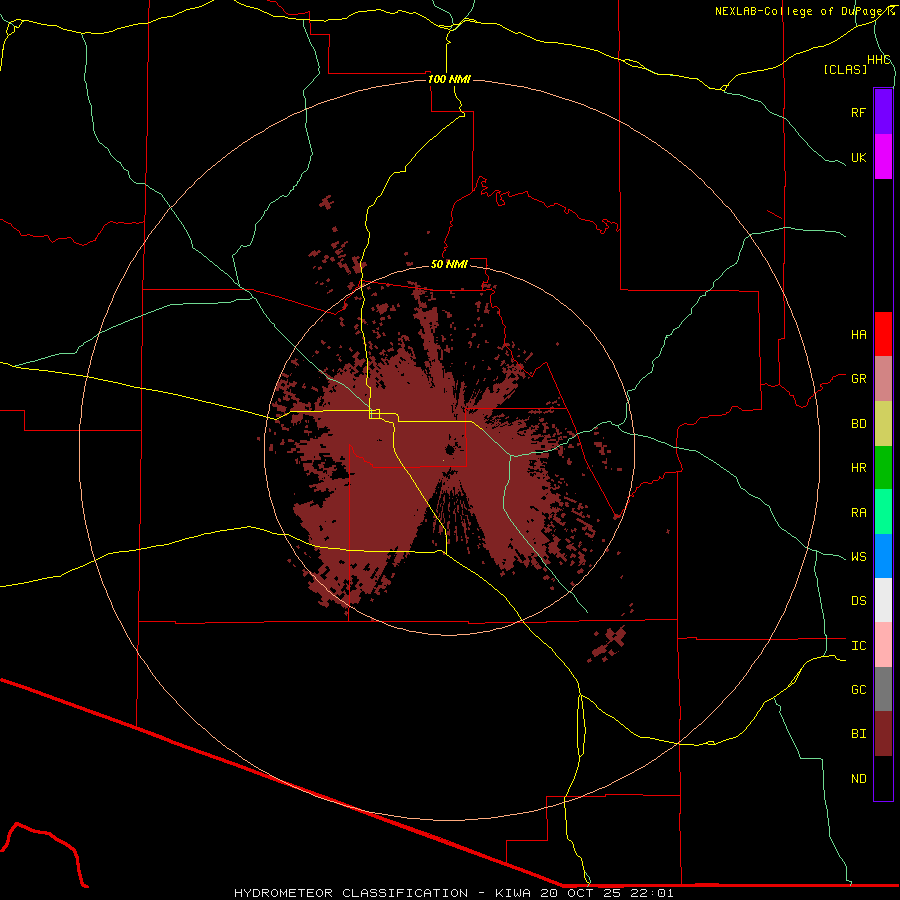The image size is (900, 900).
Task: Click the 100 NMI range ring label
Action: tap(449, 79)
